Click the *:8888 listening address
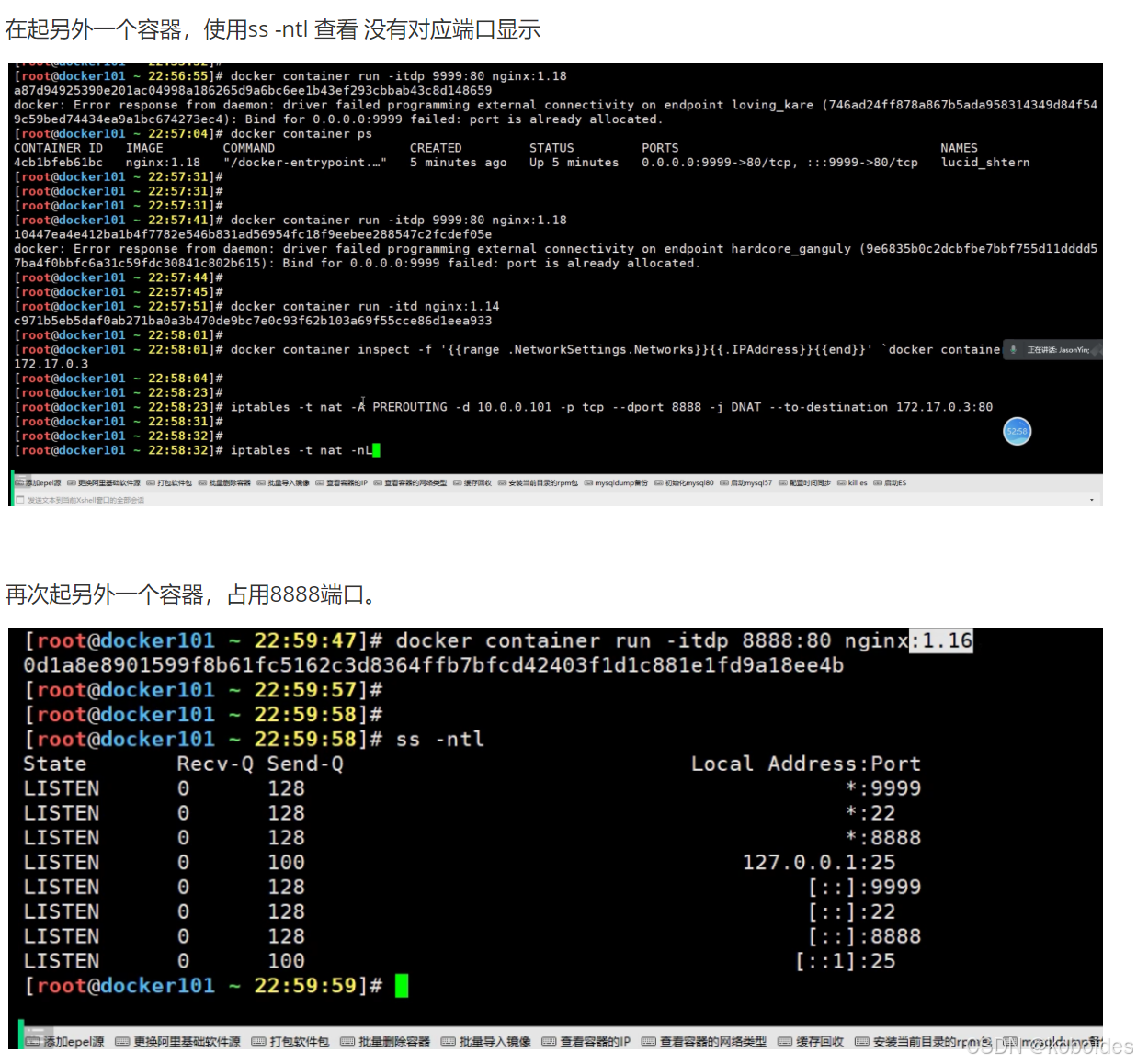The width and height of the screenshot is (1137, 1064). (883, 837)
